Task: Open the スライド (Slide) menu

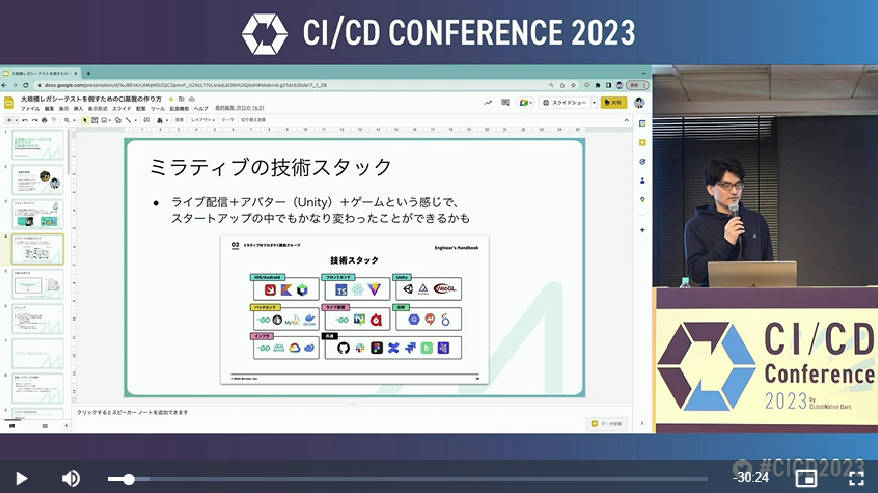Action: 122,109
